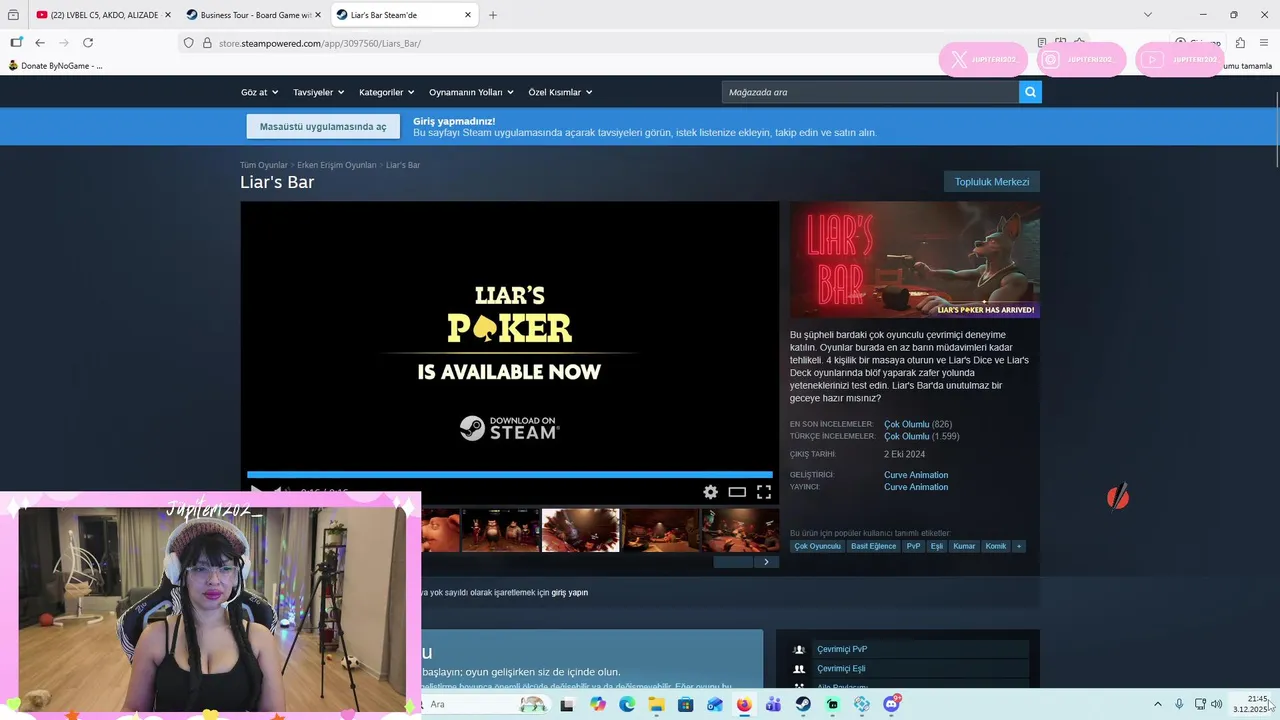List all open tabs with chevron
The image size is (1280, 720).
pos(1147,15)
